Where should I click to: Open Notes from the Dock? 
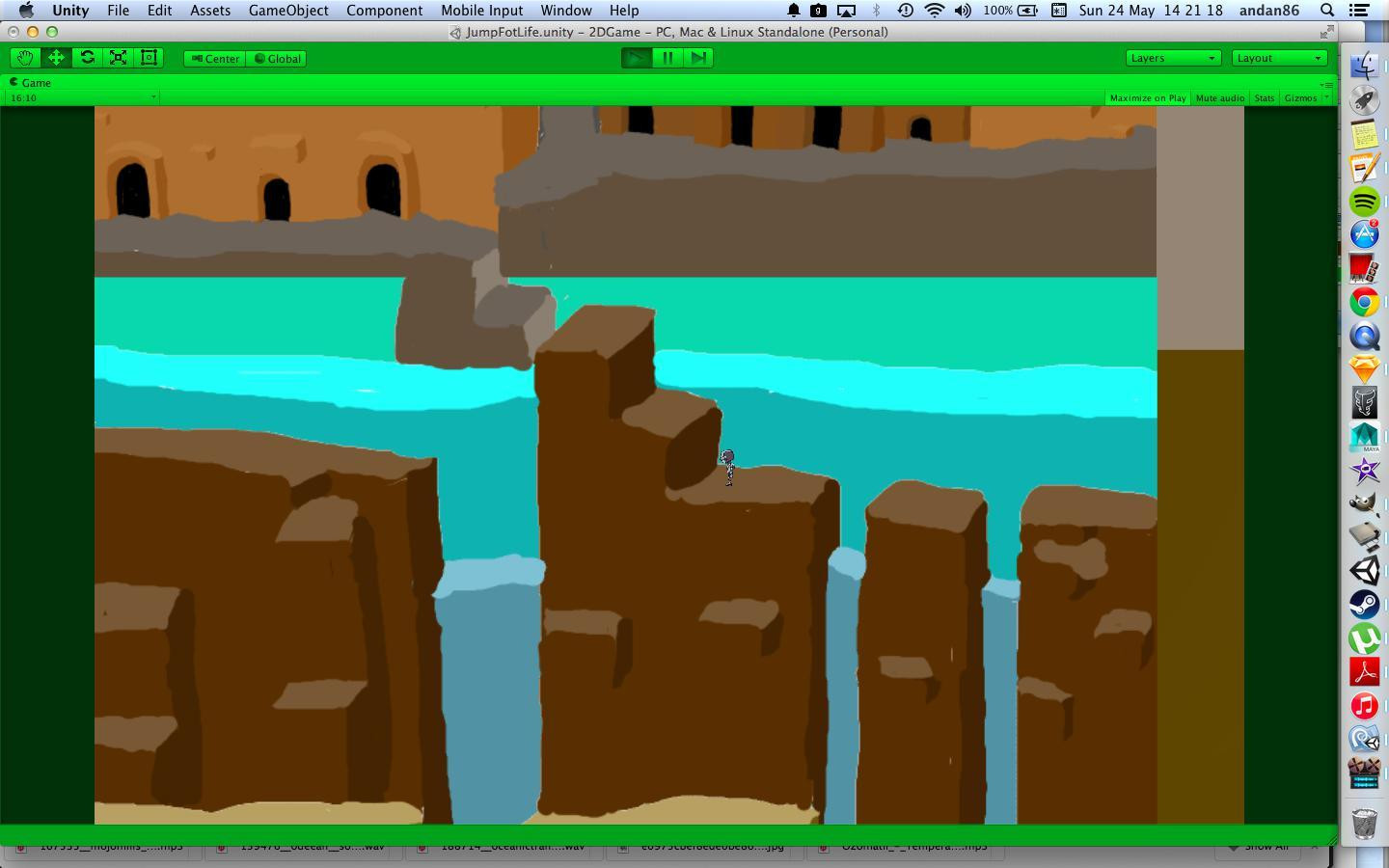tap(1364, 134)
